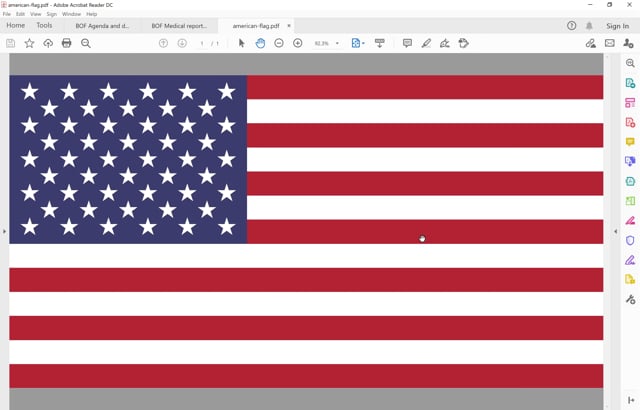Open the BOF Agenda document tab
Image resolution: width=640 pixels, height=410 pixels.
102,26
